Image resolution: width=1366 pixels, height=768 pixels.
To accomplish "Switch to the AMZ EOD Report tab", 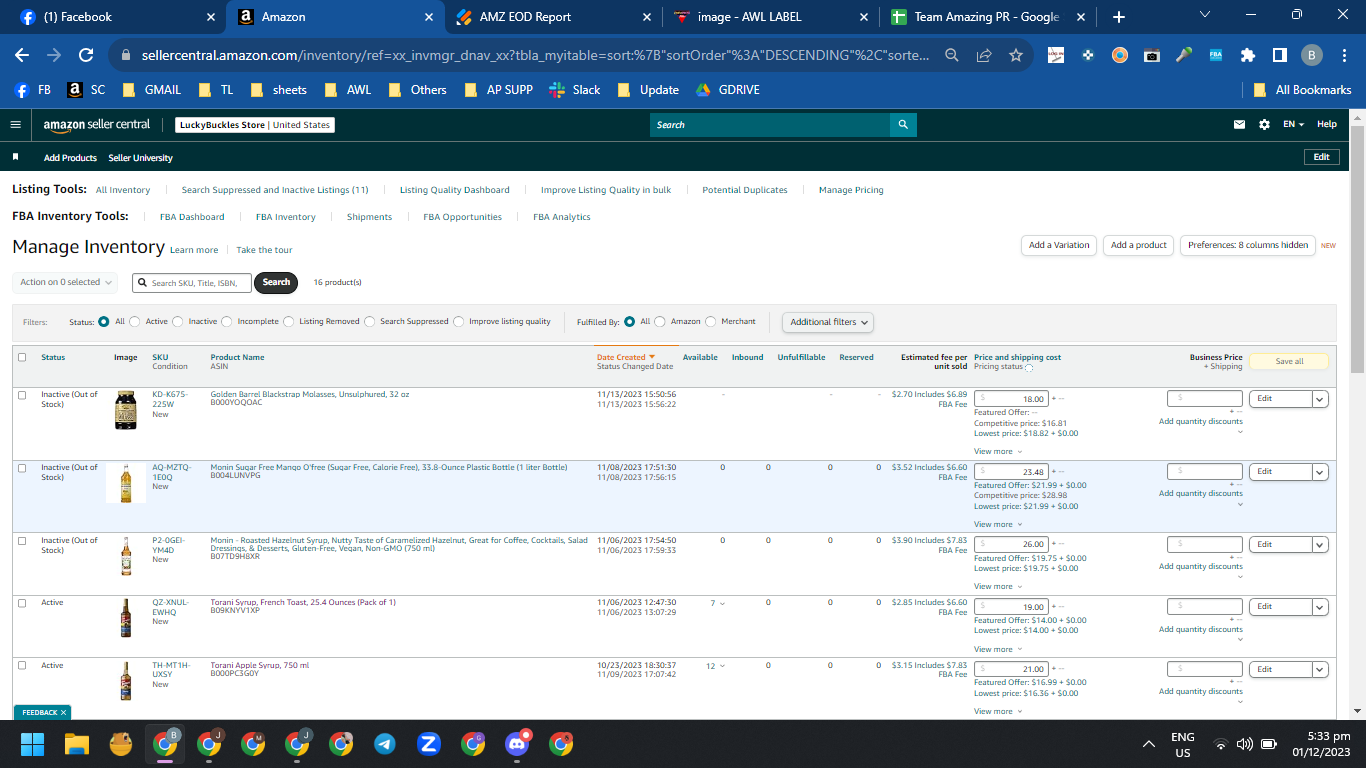I will coord(550,17).
